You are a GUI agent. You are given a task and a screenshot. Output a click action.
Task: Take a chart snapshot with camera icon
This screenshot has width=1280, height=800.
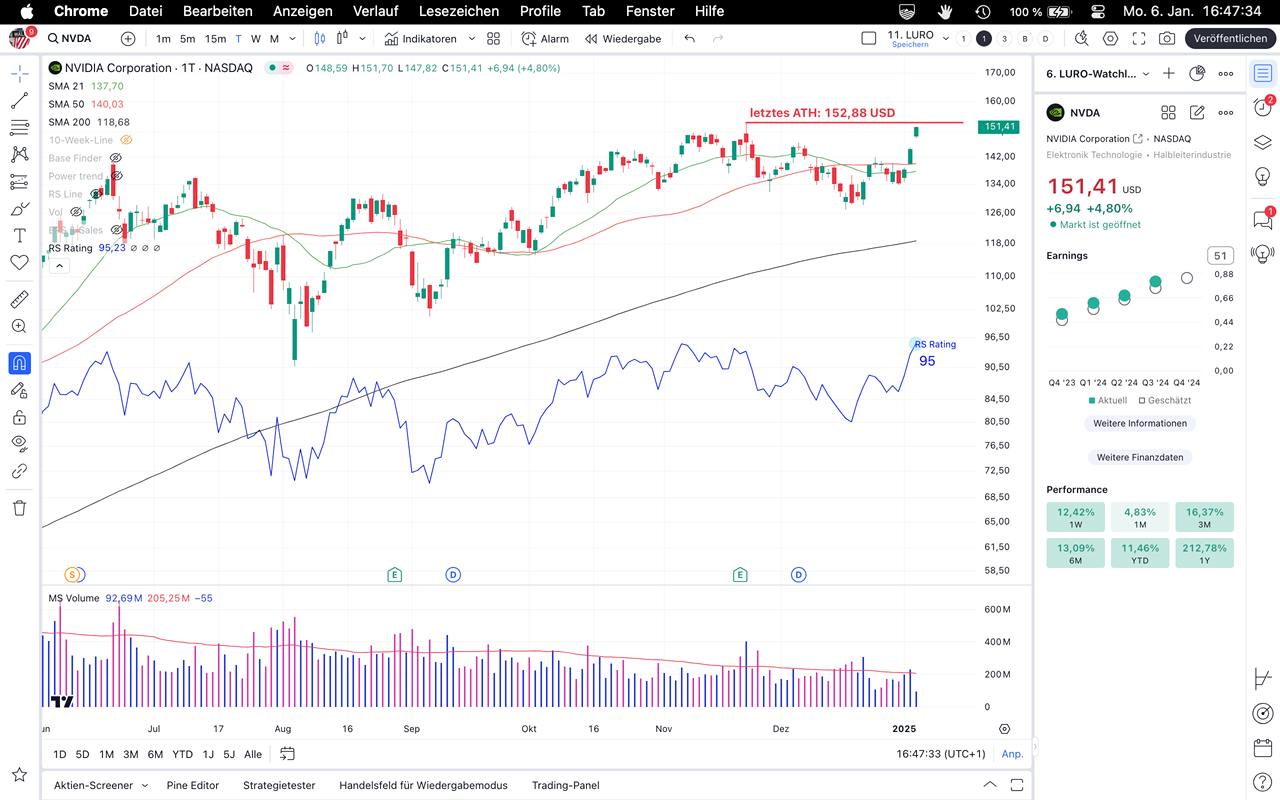[1167, 39]
